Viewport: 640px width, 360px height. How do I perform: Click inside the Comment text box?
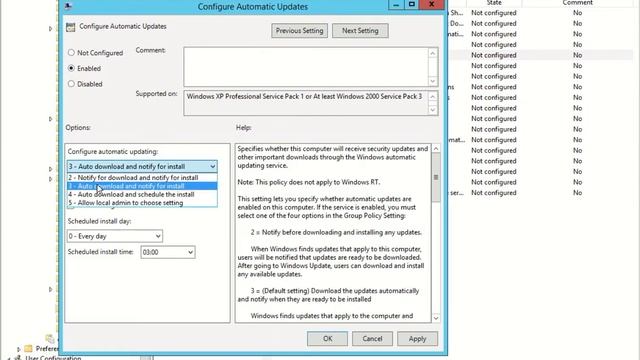point(306,67)
